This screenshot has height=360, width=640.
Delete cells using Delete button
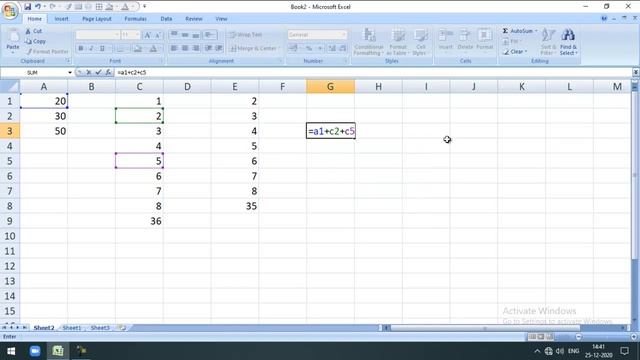[465, 40]
